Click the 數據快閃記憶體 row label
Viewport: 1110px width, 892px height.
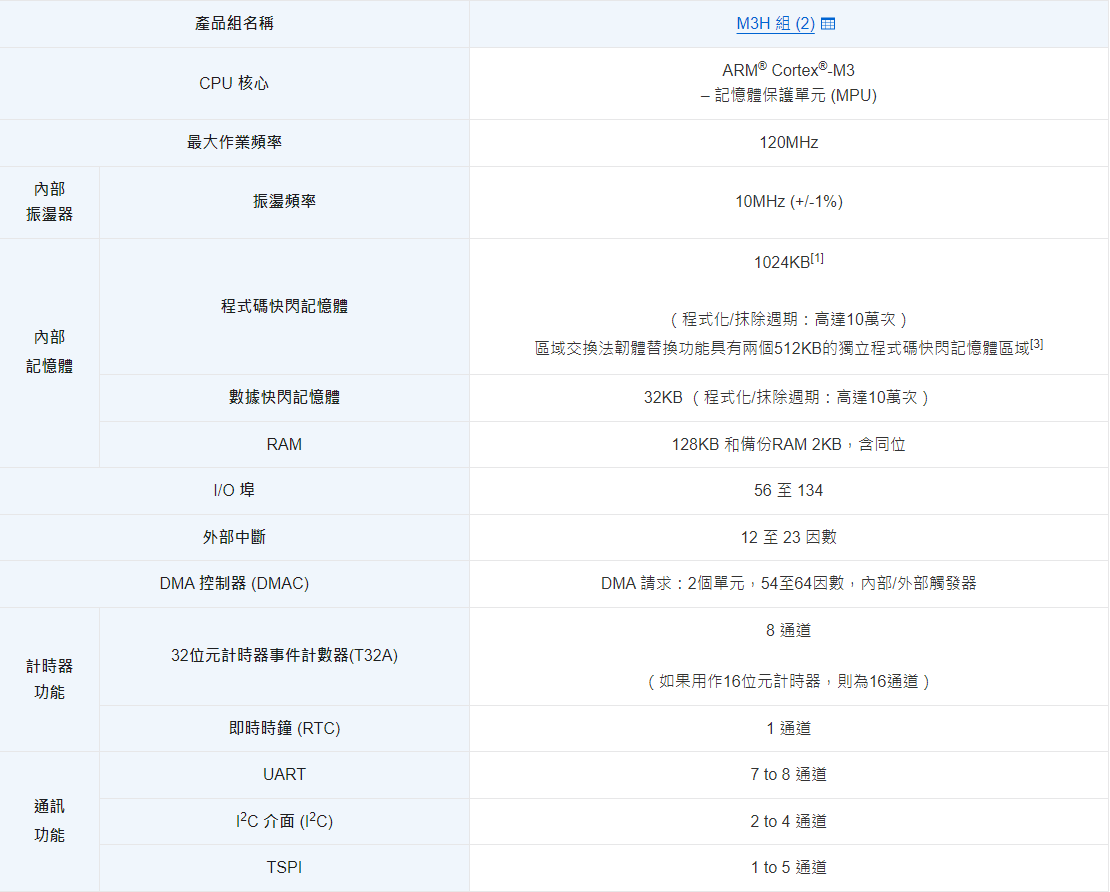point(284,398)
